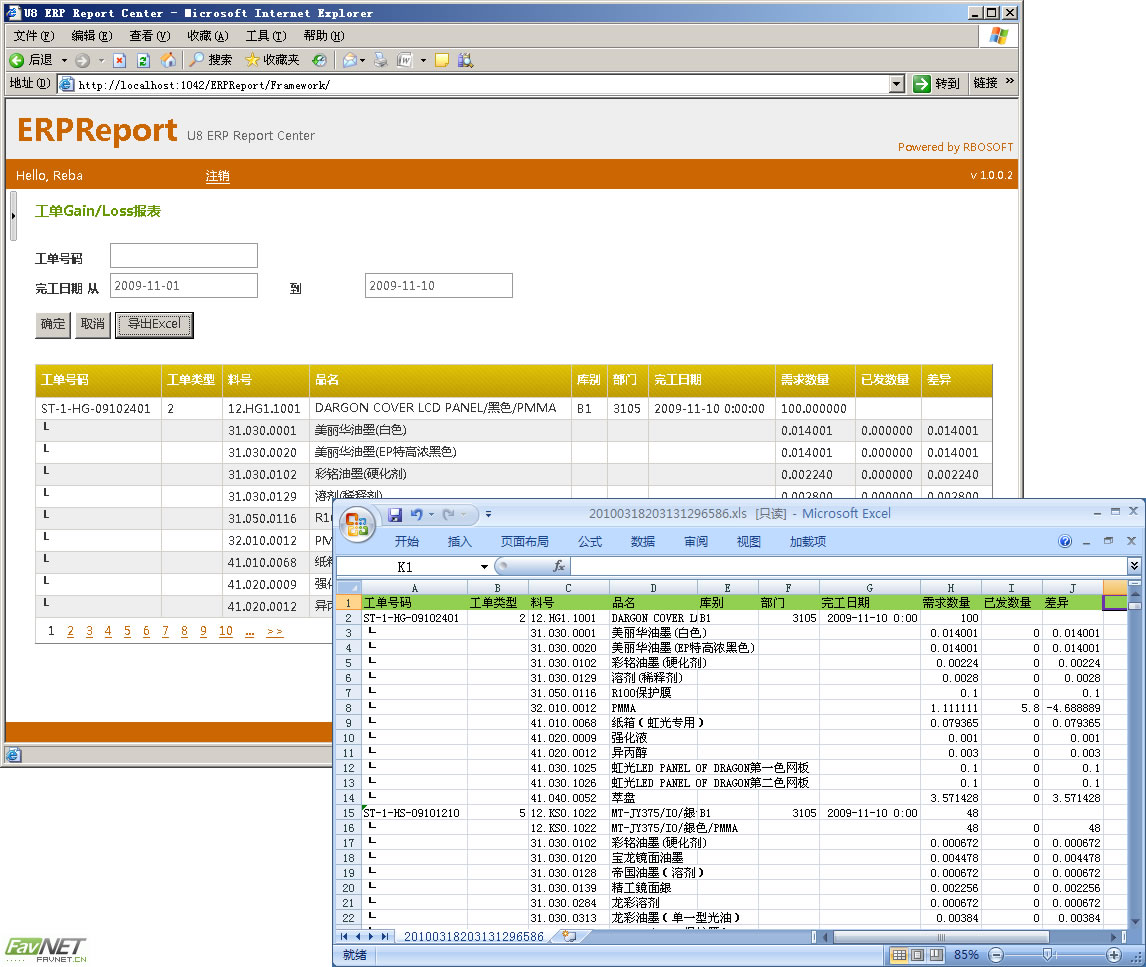Expand IE links bar chevron
The width and height of the screenshot is (1146, 967).
click(1009, 81)
